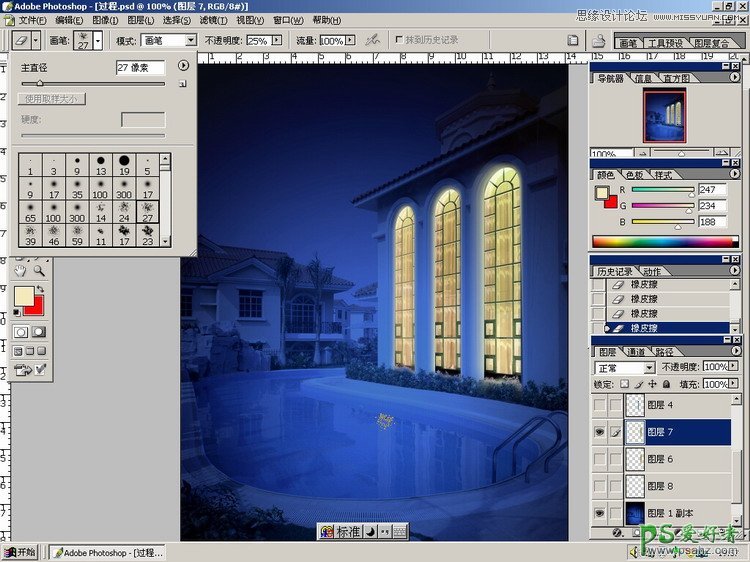
Task: Reset to default black and white colors
Action: pos(17,313)
